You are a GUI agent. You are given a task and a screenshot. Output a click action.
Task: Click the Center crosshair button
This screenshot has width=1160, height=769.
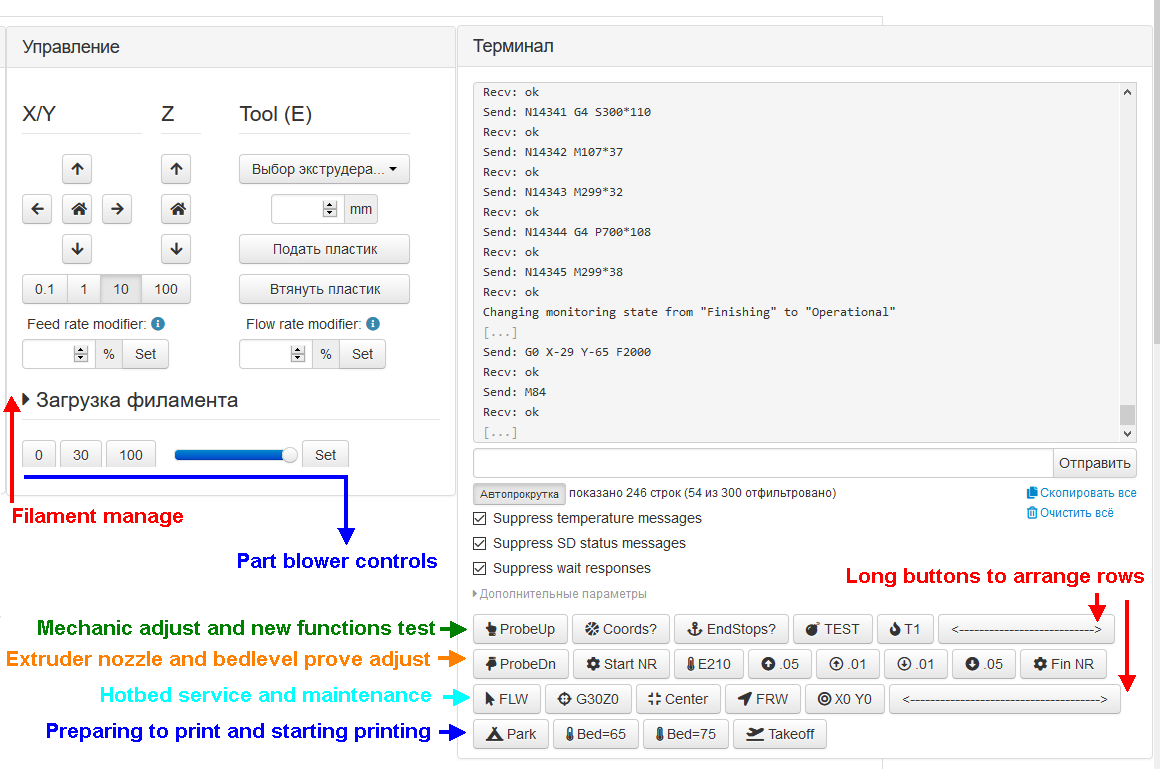pos(678,699)
